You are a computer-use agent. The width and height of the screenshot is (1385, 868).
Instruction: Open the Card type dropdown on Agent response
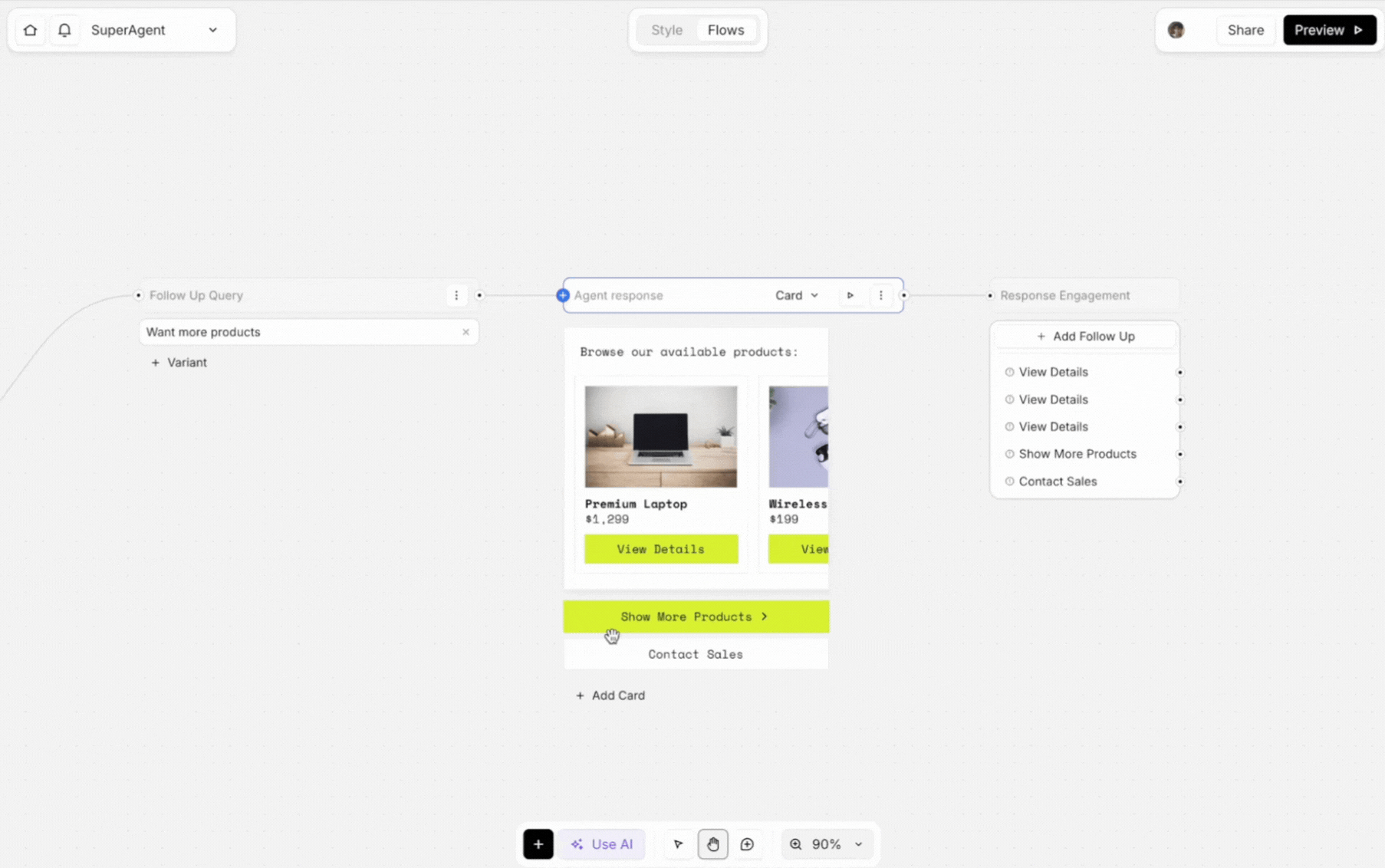pos(797,295)
